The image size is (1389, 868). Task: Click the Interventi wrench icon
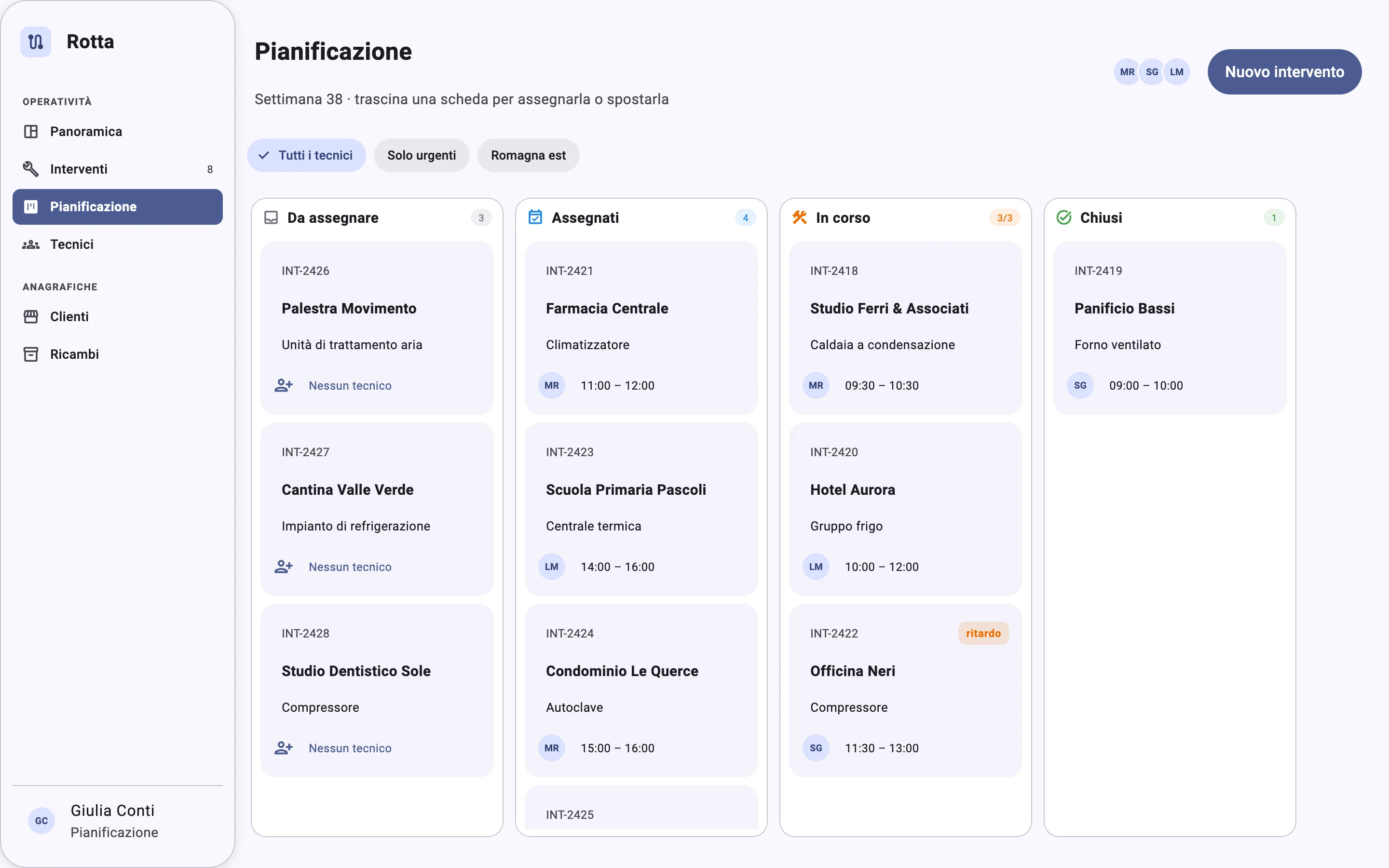31,169
